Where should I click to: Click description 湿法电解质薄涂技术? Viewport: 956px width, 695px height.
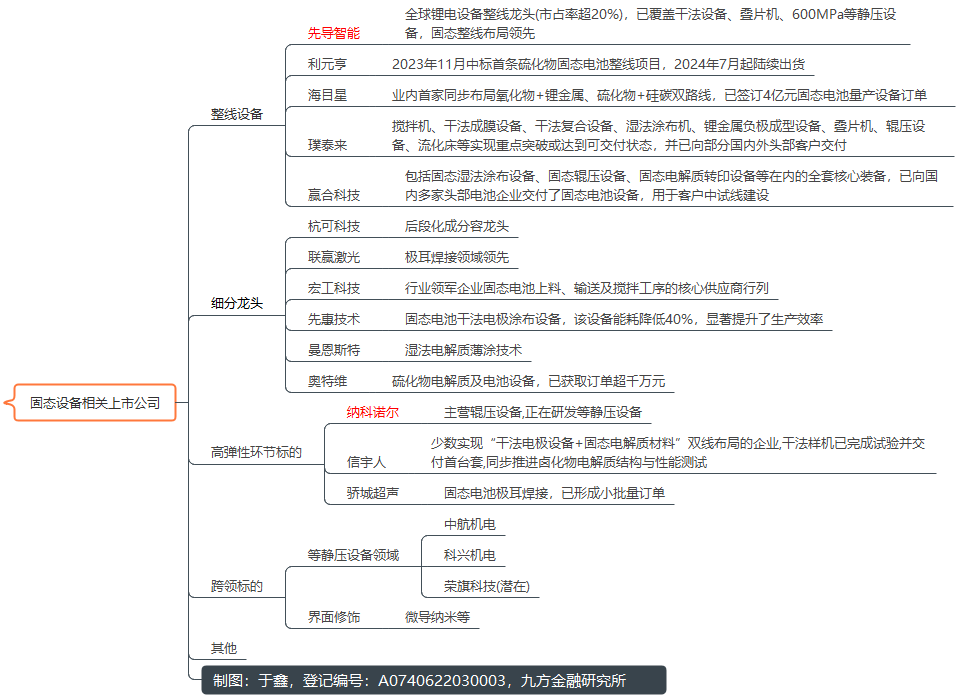point(463,350)
